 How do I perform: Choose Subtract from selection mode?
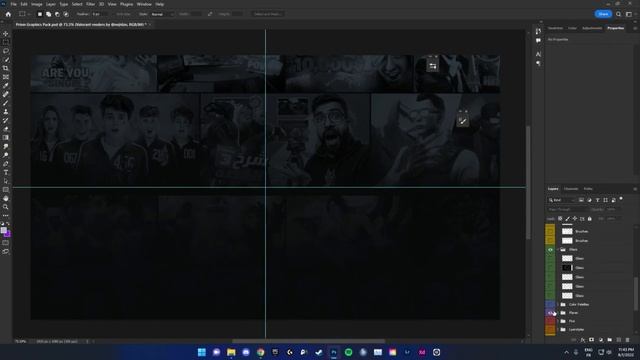(x=57, y=14)
